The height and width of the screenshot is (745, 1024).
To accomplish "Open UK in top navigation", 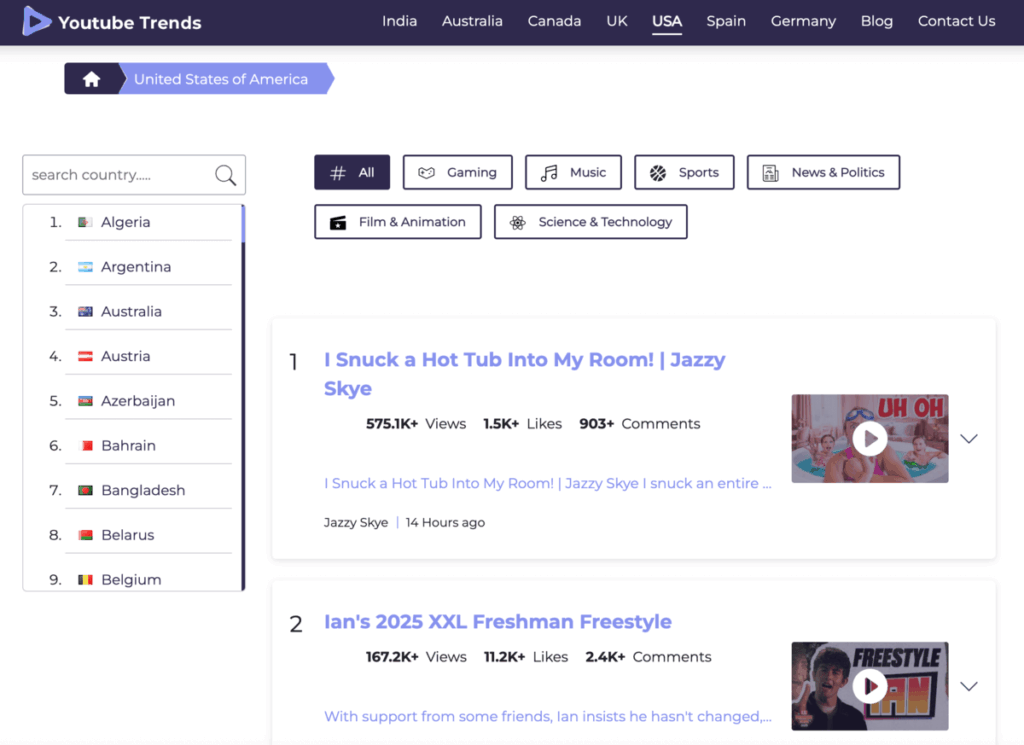I will (x=616, y=22).
